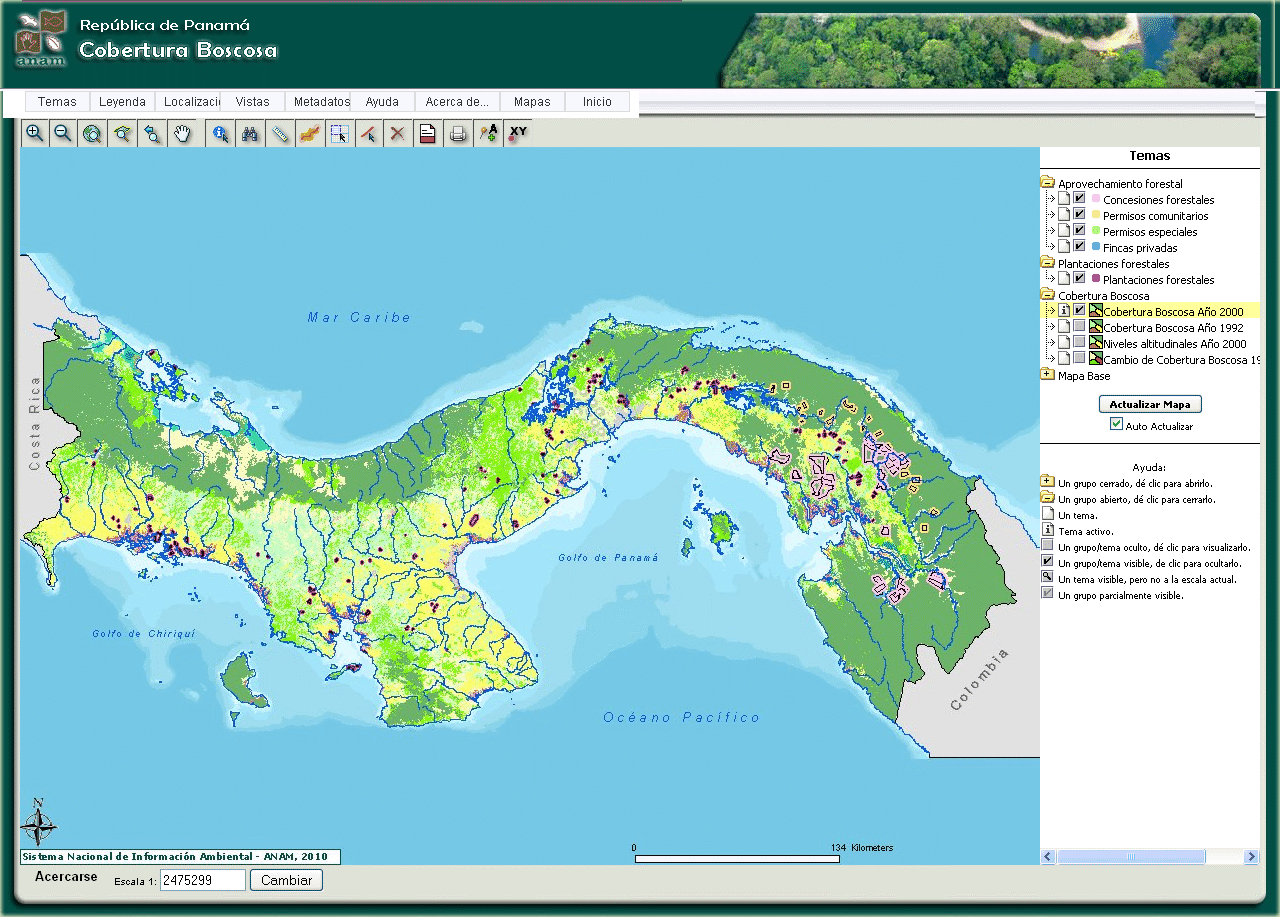The image size is (1280, 917).
Task: Select the Identify tool
Action: pyautogui.click(x=220, y=132)
